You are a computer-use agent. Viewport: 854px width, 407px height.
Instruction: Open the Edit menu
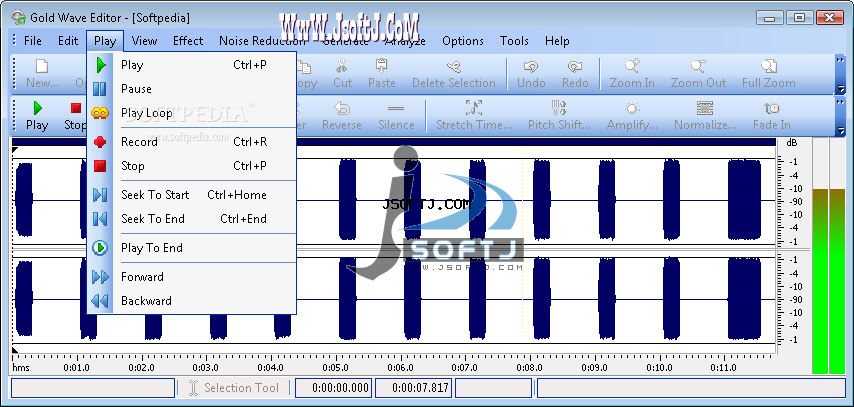tap(68, 41)
